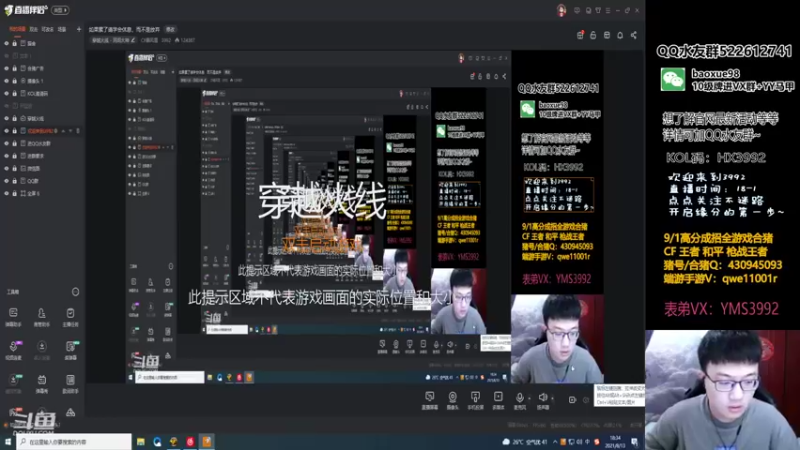Expand speaker settings arrow
The width and height of the screenshot is (800, 450).
point(553,398)
